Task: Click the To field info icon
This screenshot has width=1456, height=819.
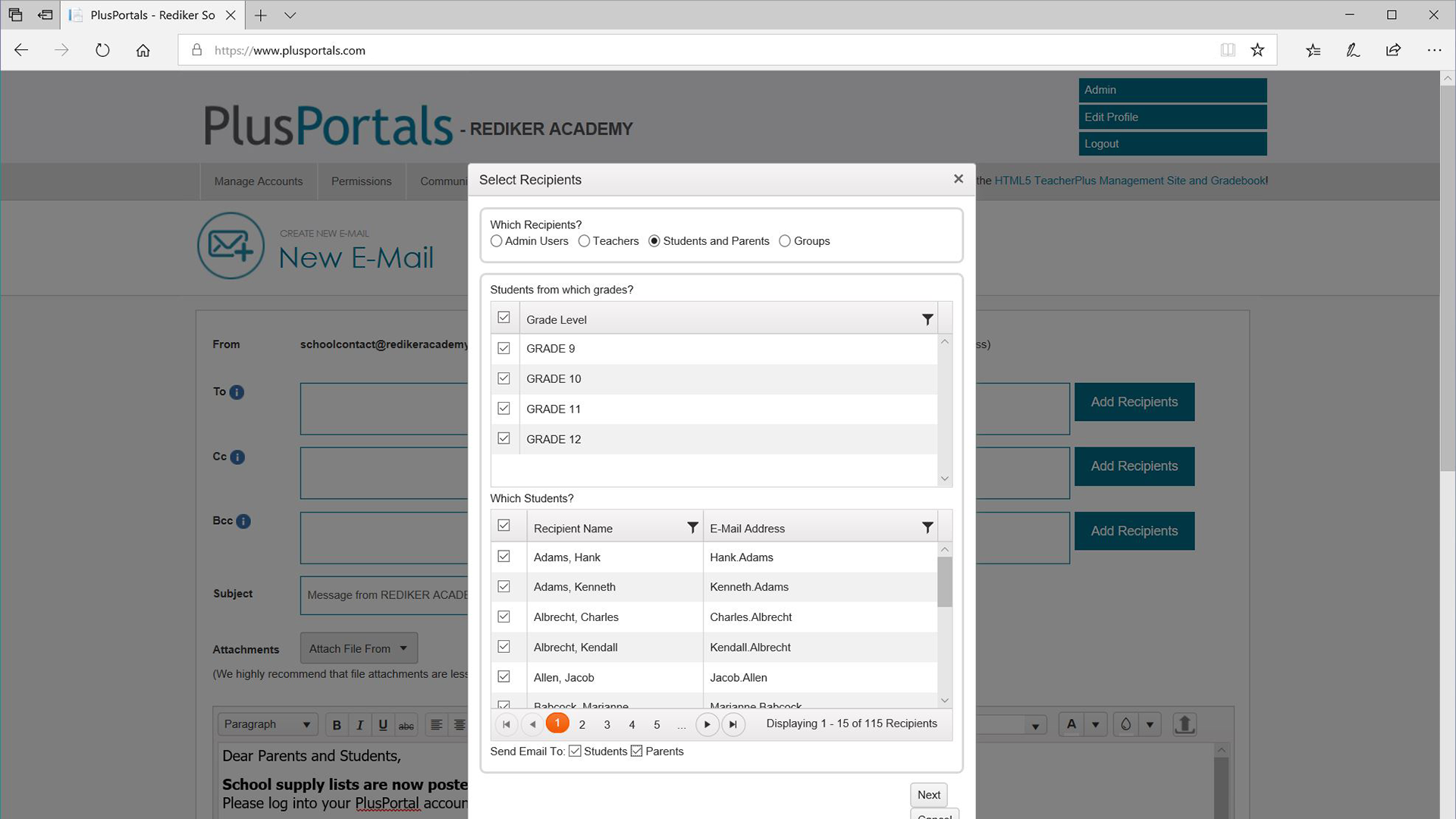Action: [236, 392]
